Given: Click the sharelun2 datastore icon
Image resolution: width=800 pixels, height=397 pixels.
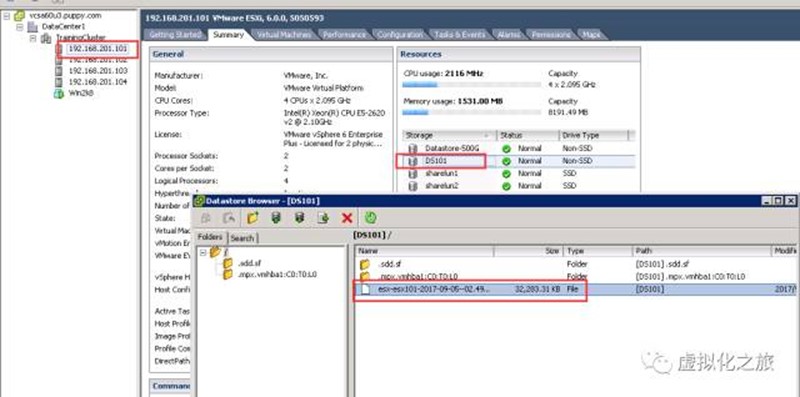Looking at the screenshot, I should (413, 186).
